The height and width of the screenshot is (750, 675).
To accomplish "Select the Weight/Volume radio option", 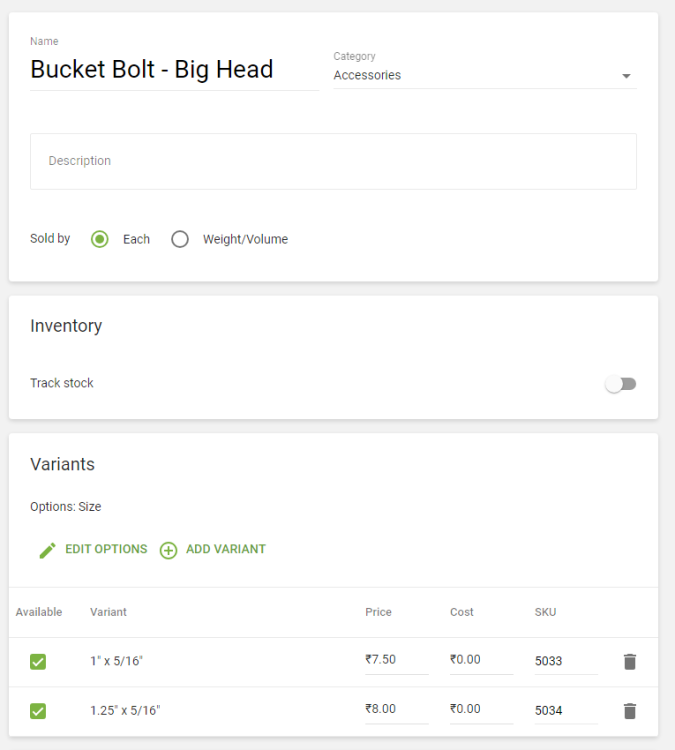I will [180, 239].
